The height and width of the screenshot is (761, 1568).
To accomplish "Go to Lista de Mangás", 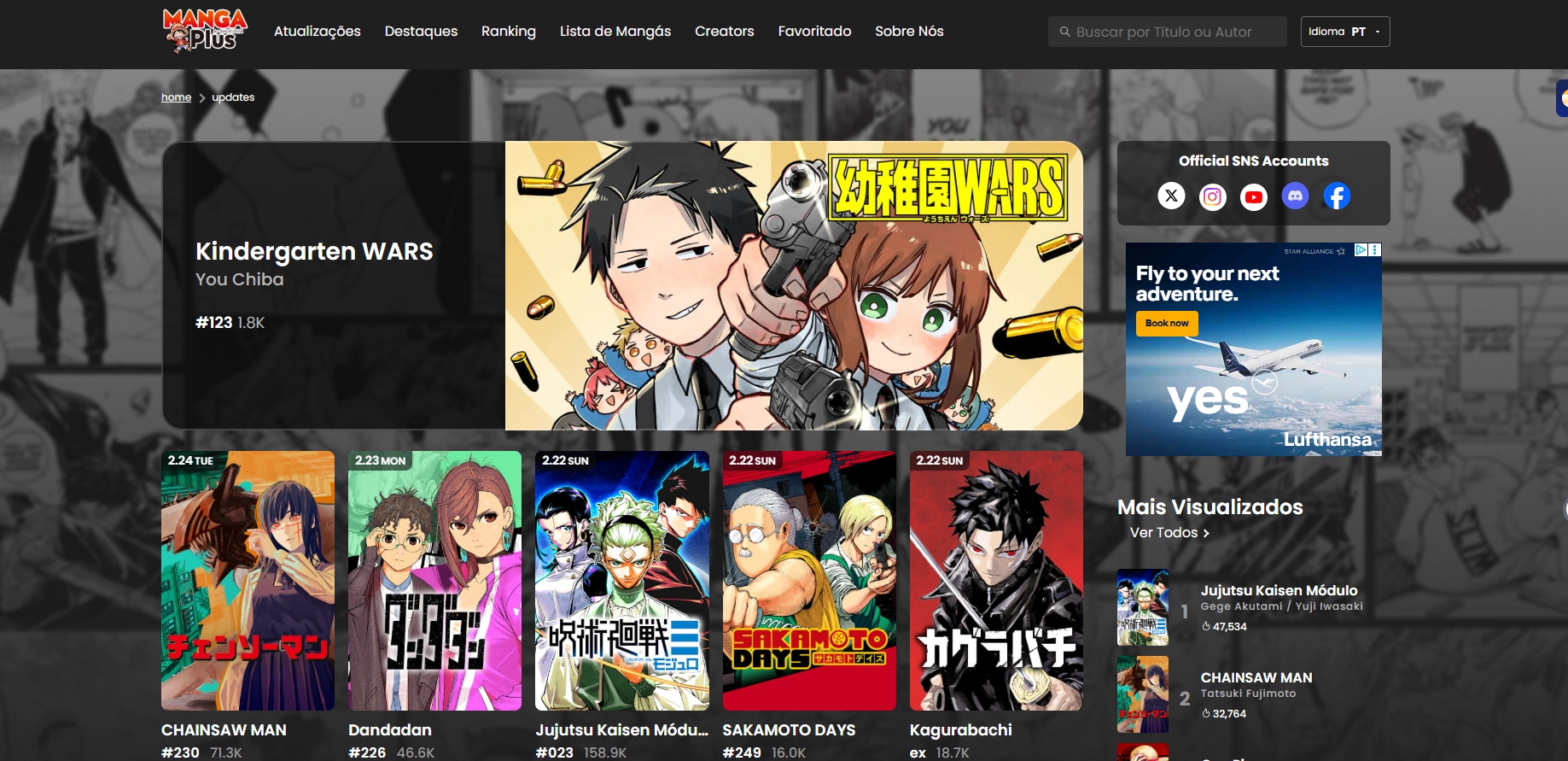I will coord(615,32).
